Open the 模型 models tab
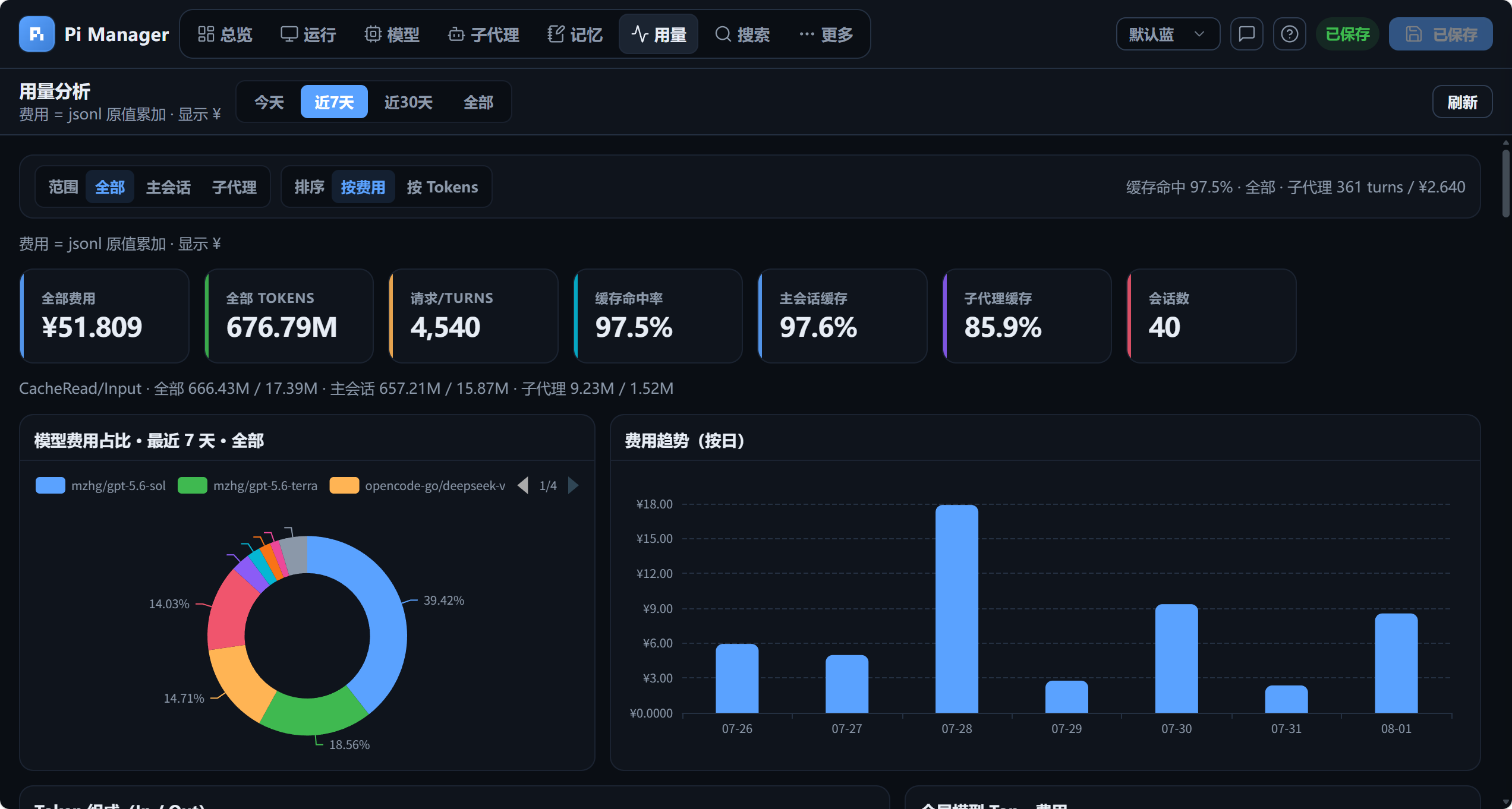The height and width of the screenshot is (809, 1512). pos(392,34)
